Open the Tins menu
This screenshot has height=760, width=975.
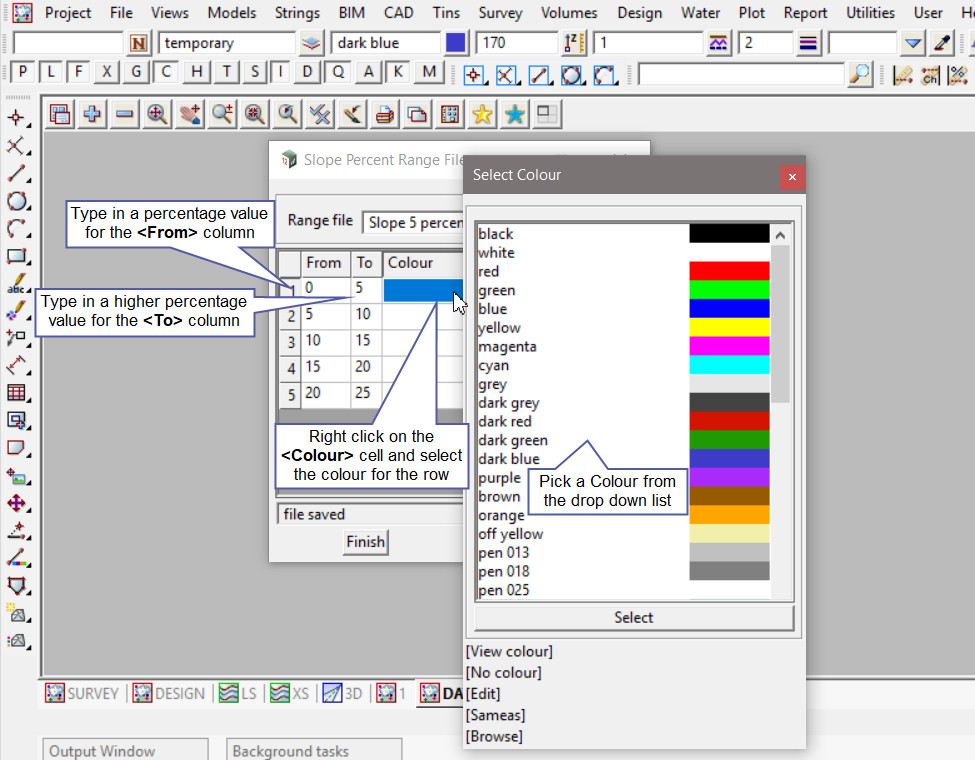point(446,13)
